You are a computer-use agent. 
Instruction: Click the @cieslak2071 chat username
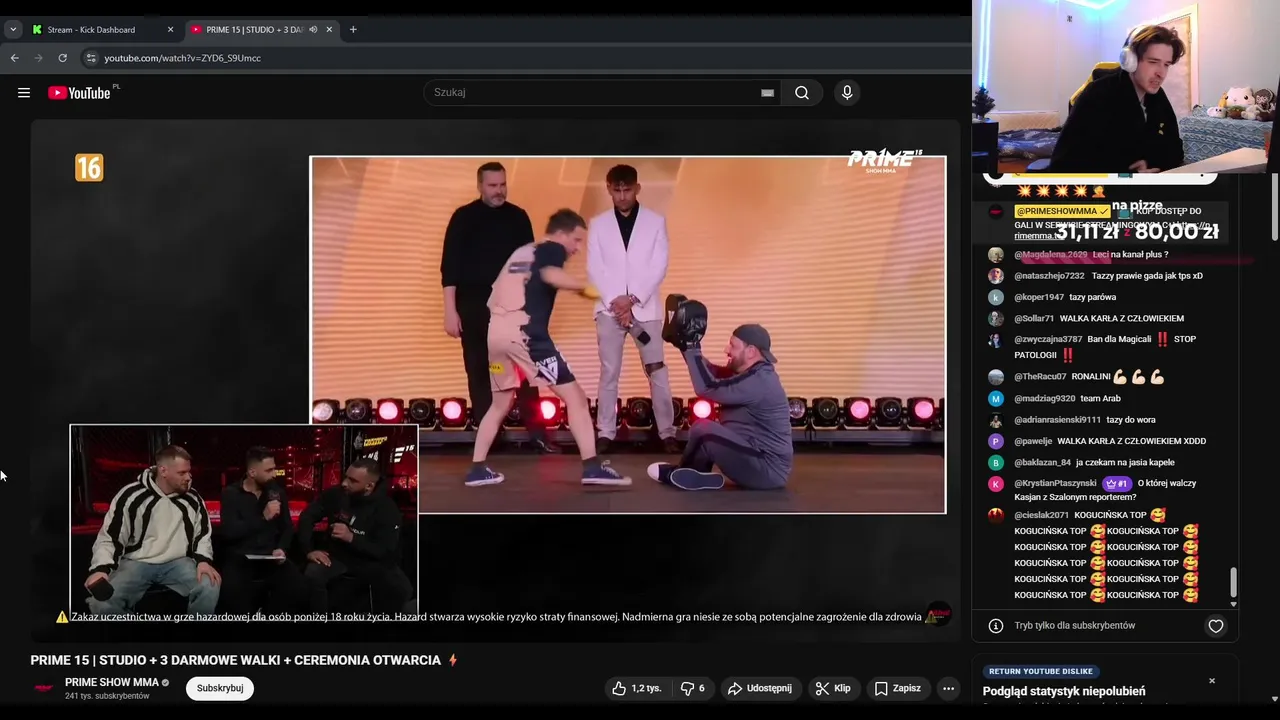[1041, 516]
